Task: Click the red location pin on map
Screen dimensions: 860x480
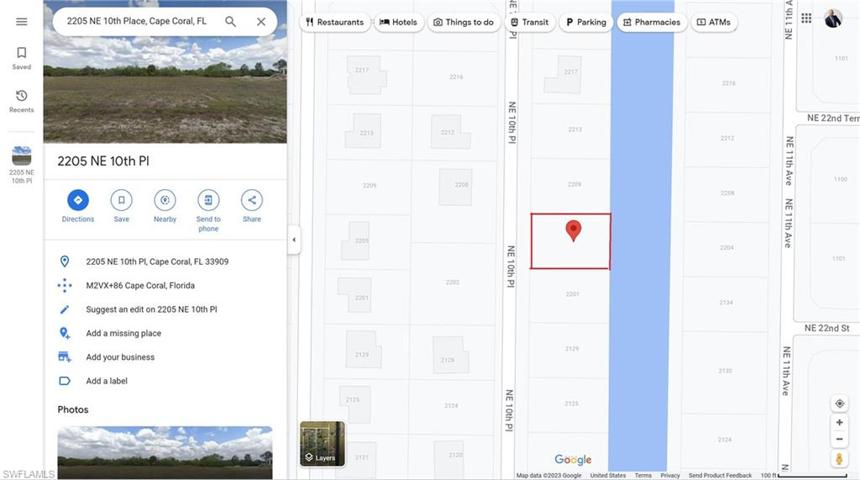Action: [573, 230]
